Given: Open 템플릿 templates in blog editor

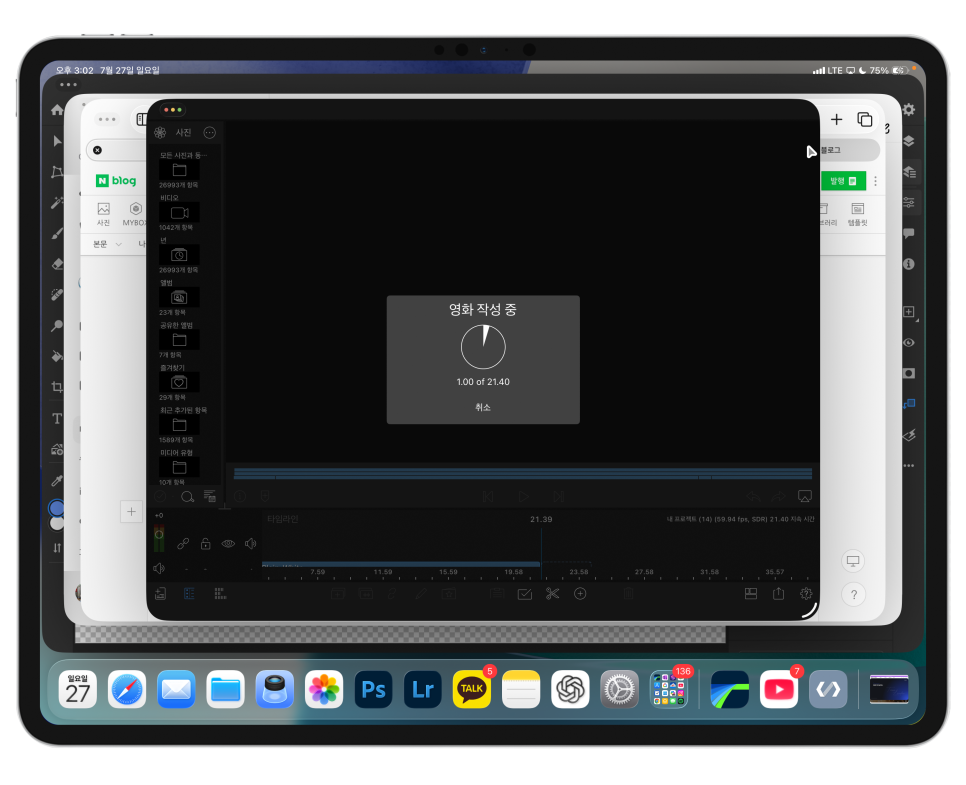Looking at the screenshot, I should [857, 214].
